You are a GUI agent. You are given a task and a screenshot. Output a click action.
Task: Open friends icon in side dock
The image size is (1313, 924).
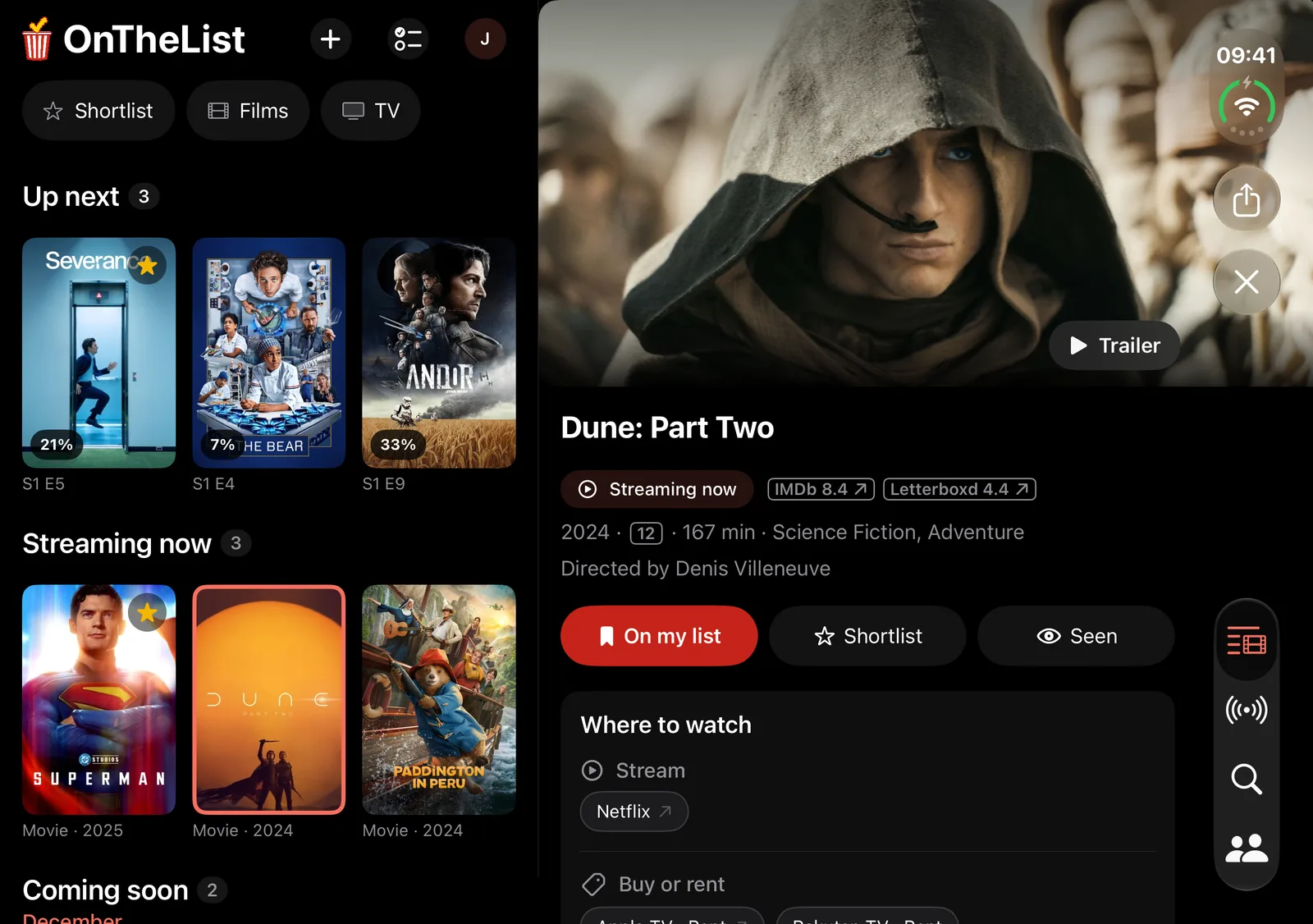pos(1247,848)
